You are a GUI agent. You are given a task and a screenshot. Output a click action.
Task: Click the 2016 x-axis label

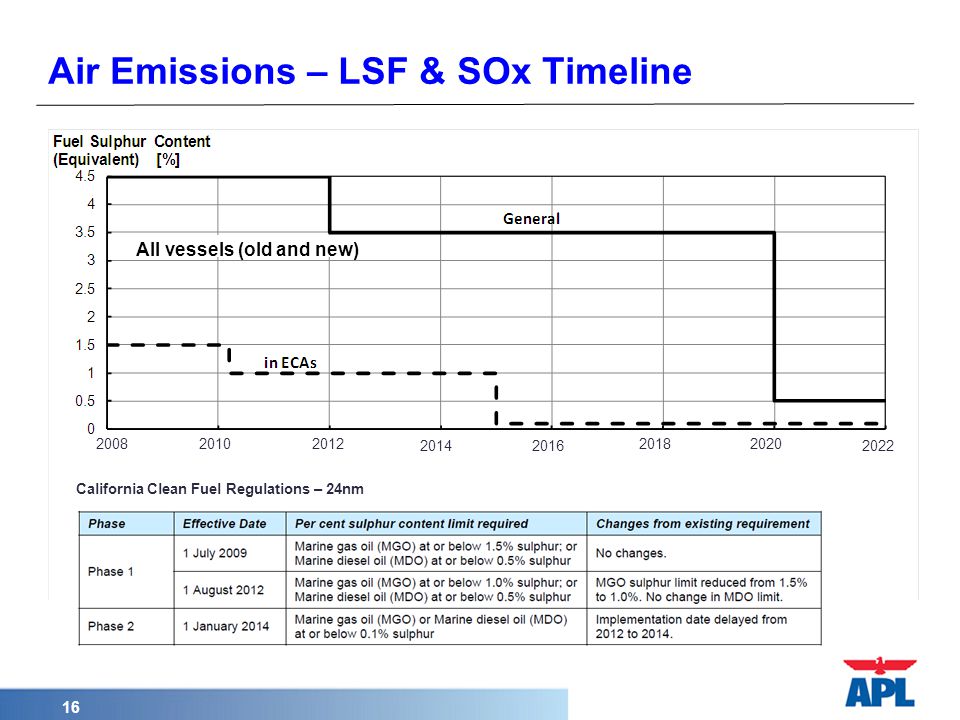[547, 446]
